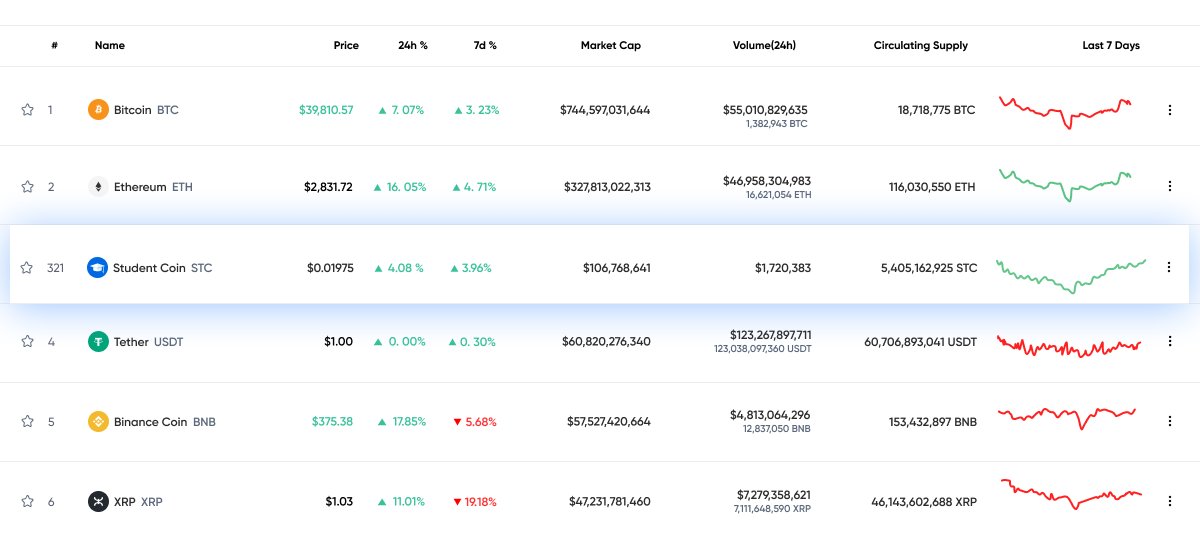Click Binance Coin 24h change 17.85%

(401, 422)
